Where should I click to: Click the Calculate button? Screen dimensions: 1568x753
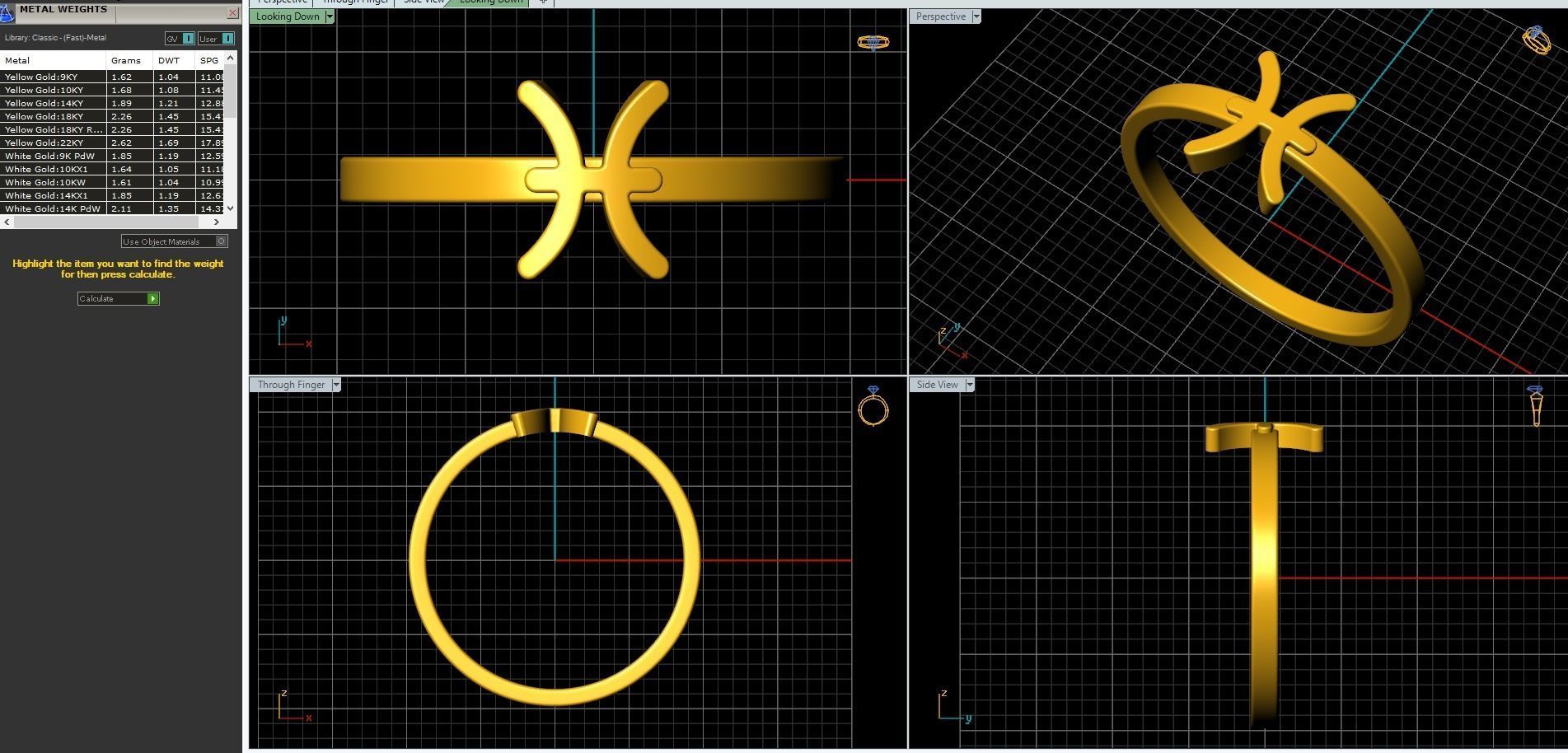tap(118, 298)
